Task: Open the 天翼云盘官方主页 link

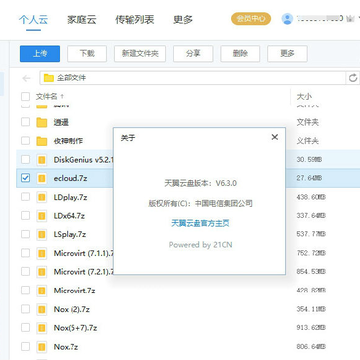Action: [x=200, y=223]
